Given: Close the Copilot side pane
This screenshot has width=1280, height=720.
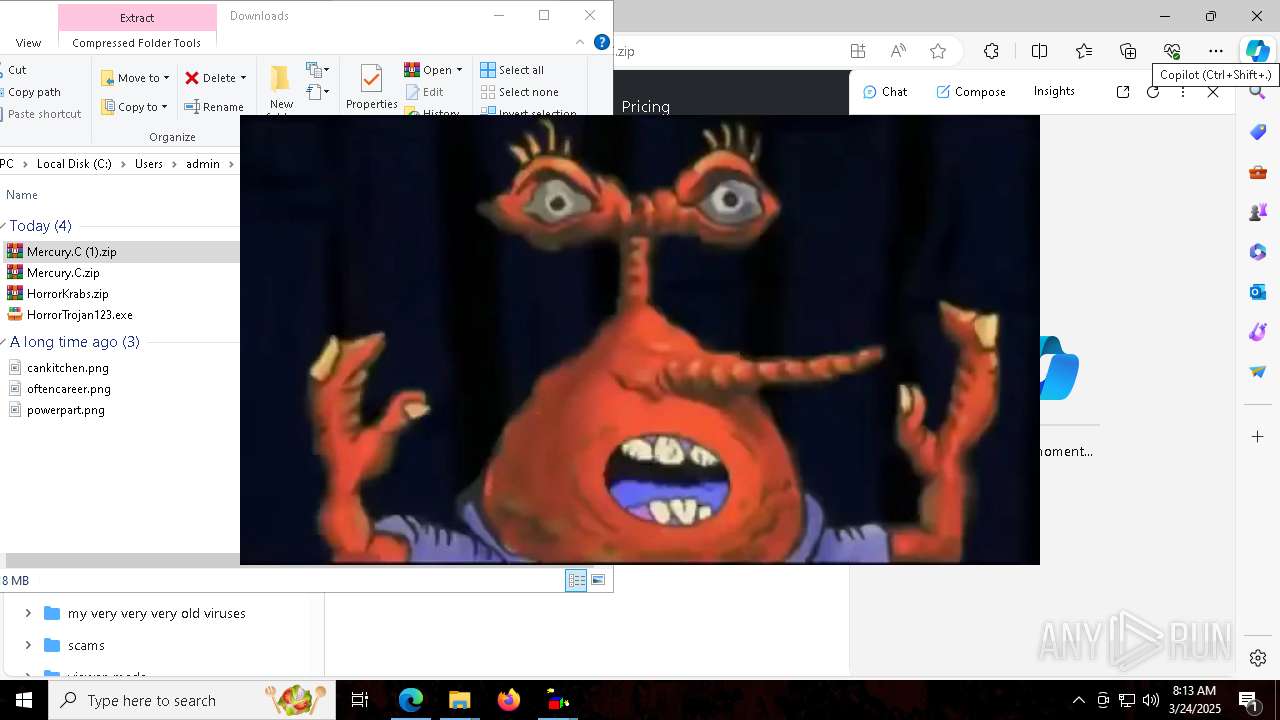Looking at the screenshot, I should [1213, 91].
